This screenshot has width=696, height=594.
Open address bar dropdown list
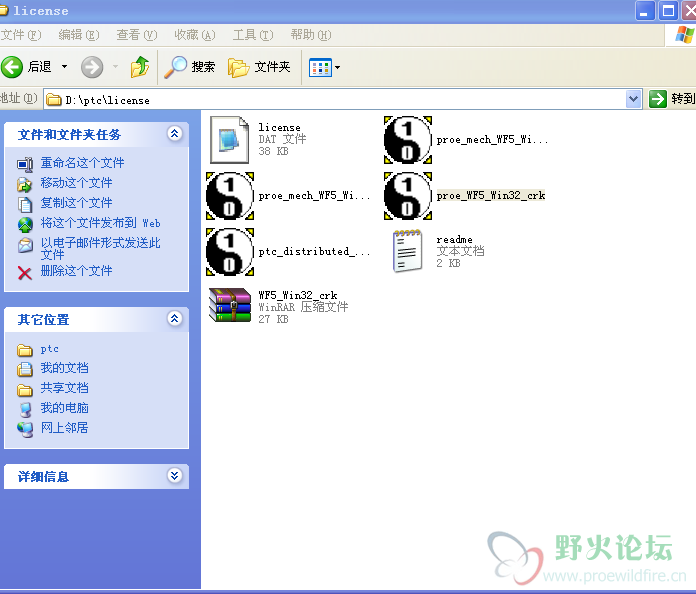point(633,99)
